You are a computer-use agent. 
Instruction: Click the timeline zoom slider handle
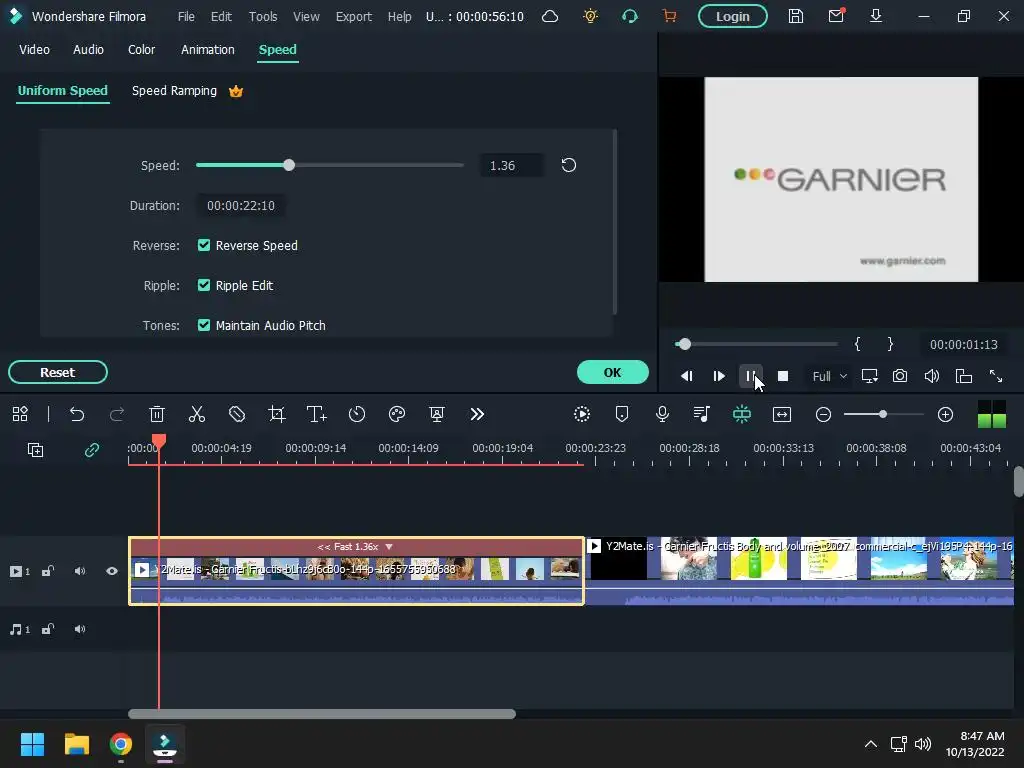883,414
